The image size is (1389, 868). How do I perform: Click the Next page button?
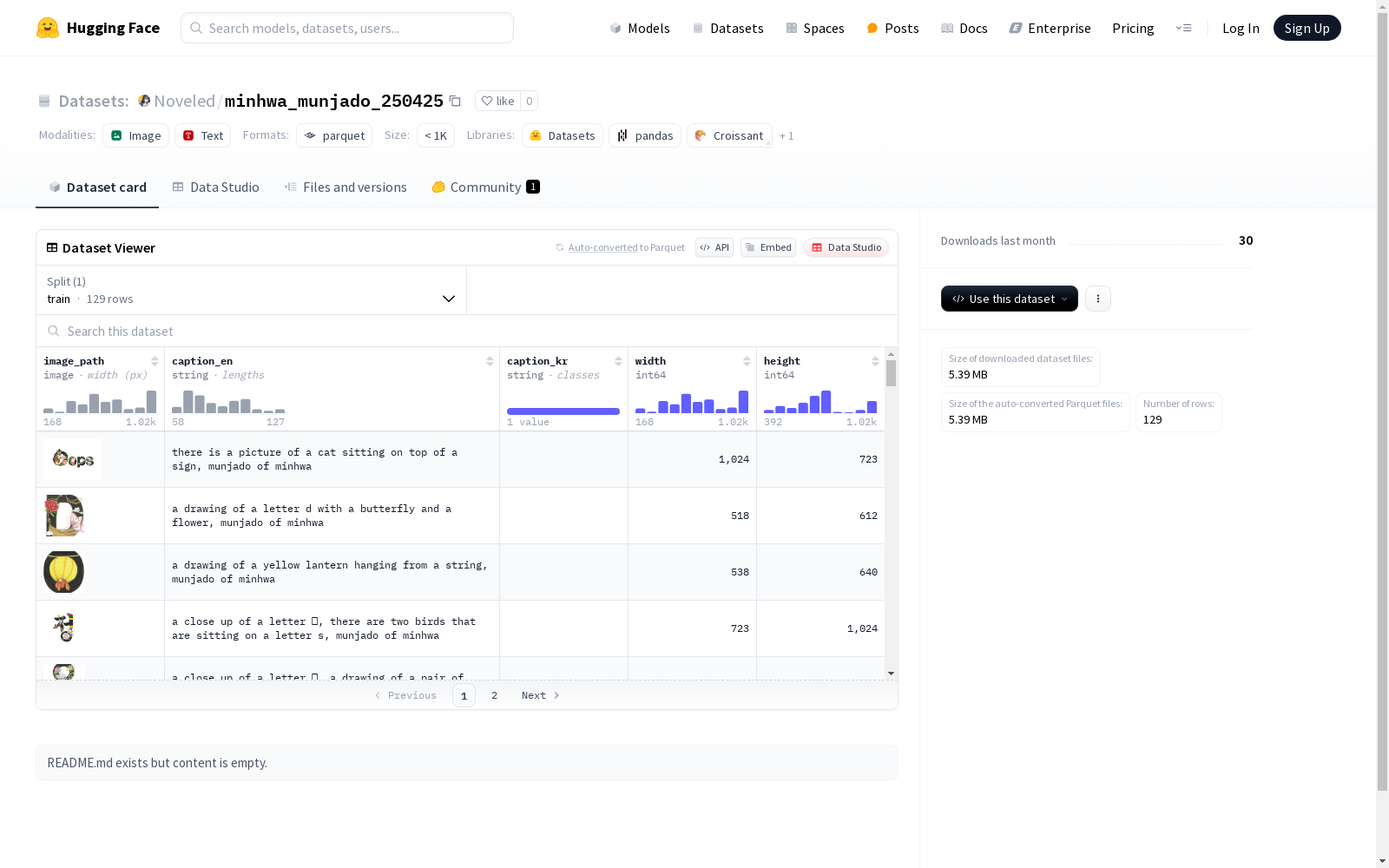(540, 695)
